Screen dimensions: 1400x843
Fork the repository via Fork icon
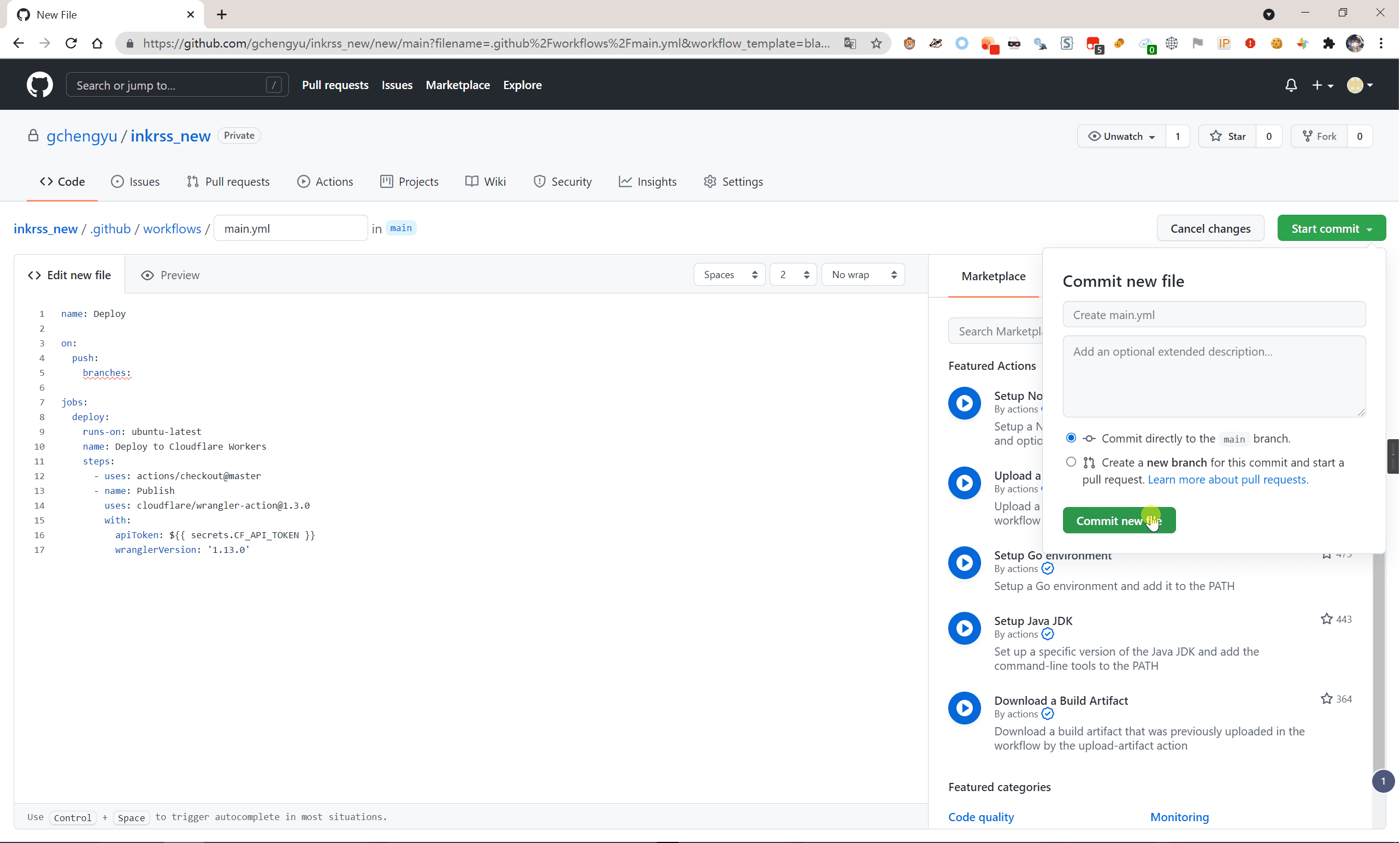(1319, 137)
